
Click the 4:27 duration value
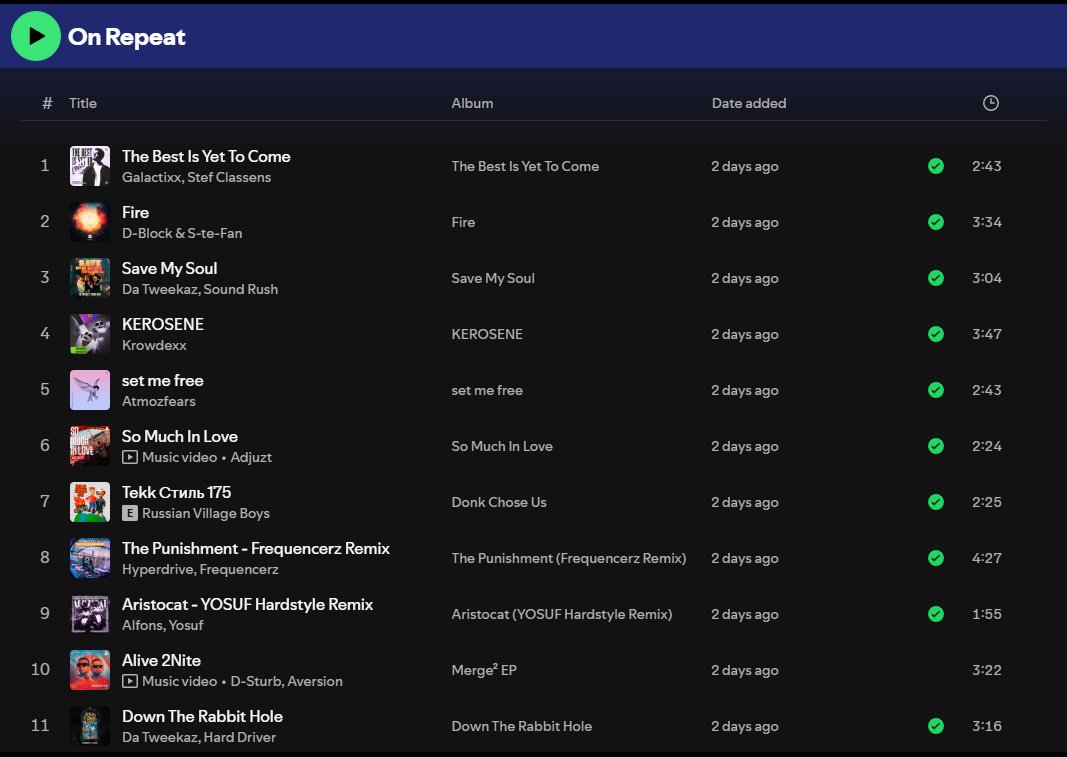[986, 558]
